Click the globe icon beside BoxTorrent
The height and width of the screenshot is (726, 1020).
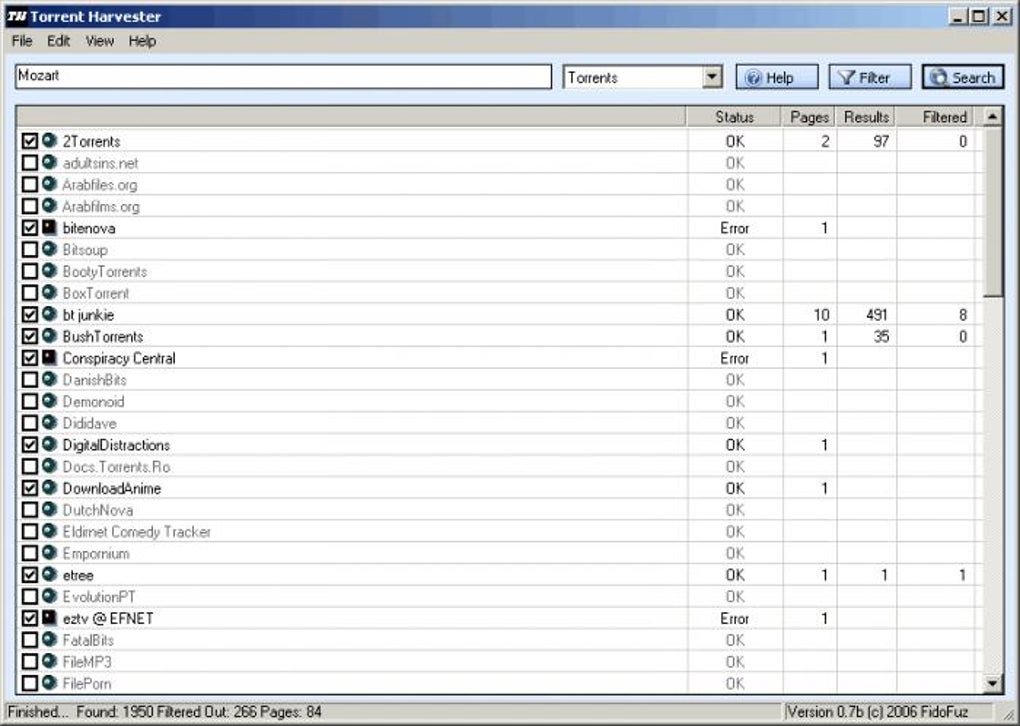[x=49, y=293]
